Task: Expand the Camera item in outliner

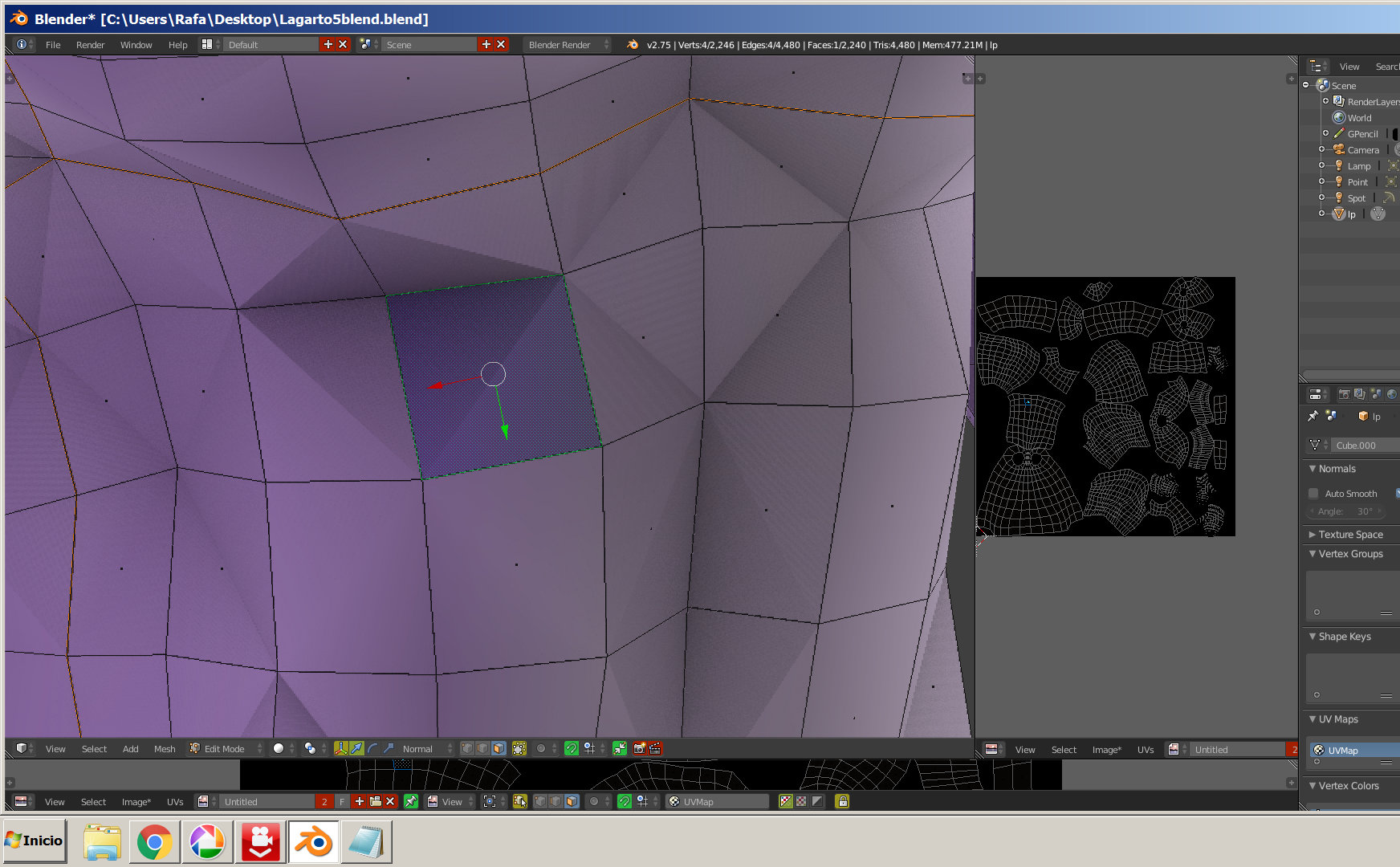Action: 1321,149
